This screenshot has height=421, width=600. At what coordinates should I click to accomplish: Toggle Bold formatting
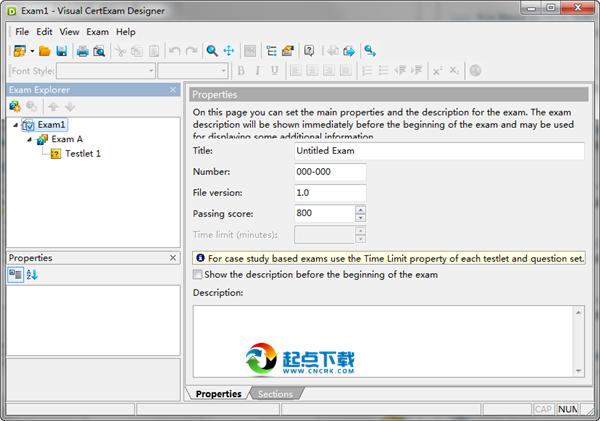[241, 71]
